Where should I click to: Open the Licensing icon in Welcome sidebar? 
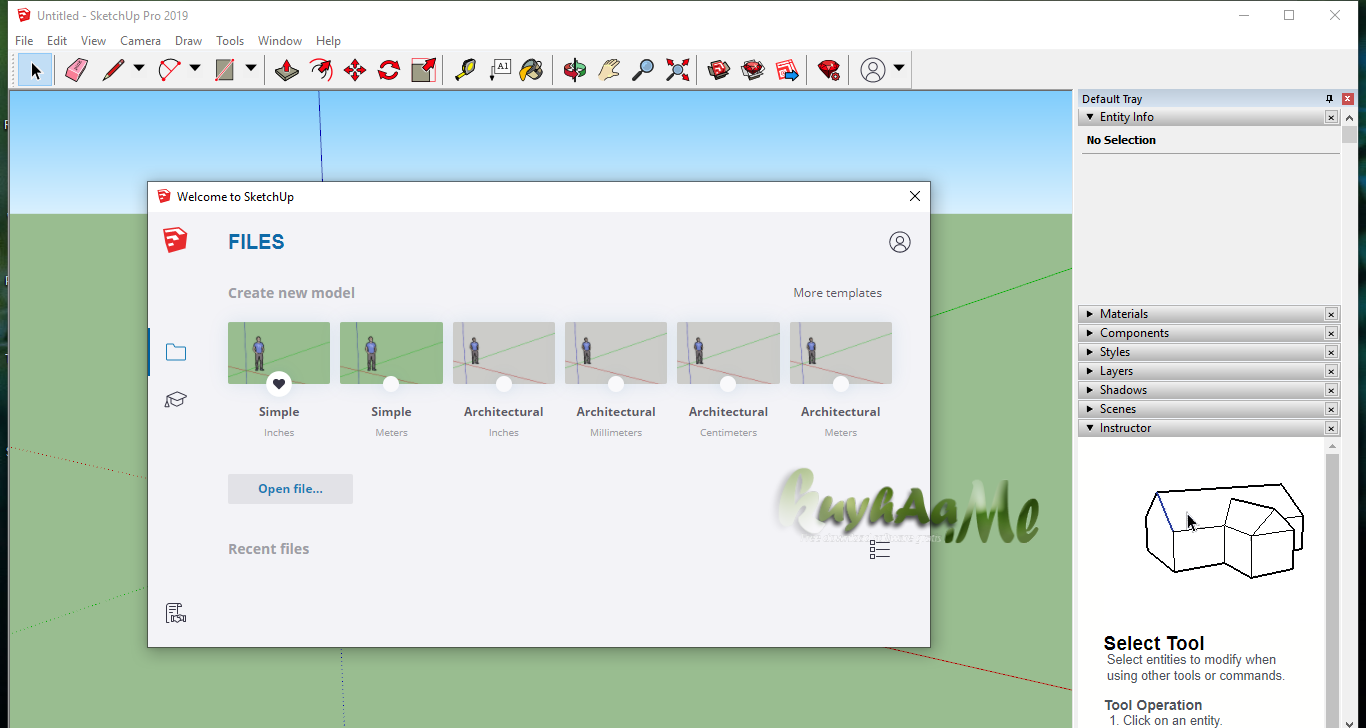pyautogui.click(x=176, y=613)
